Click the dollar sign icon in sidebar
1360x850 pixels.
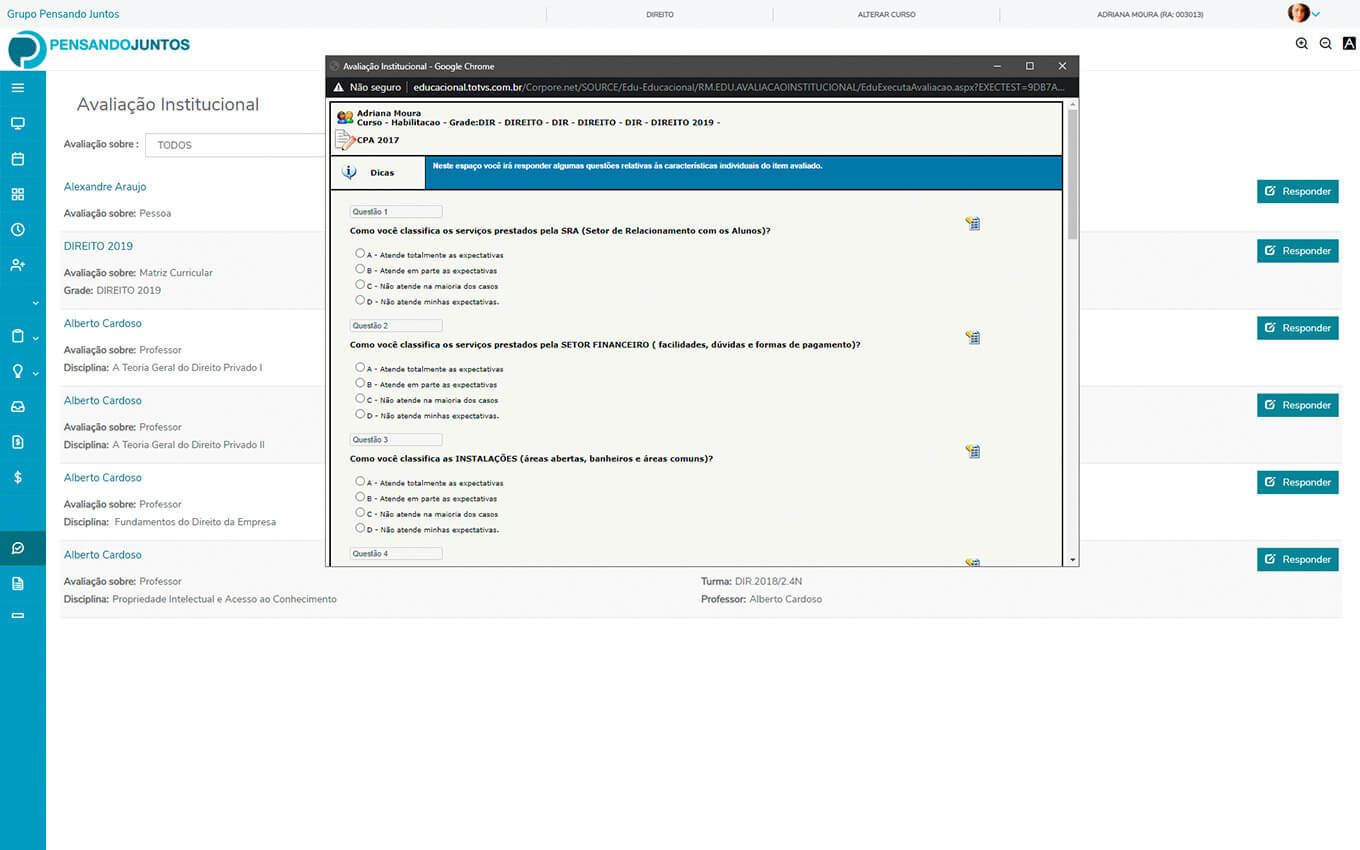click(x=18, y=478)
